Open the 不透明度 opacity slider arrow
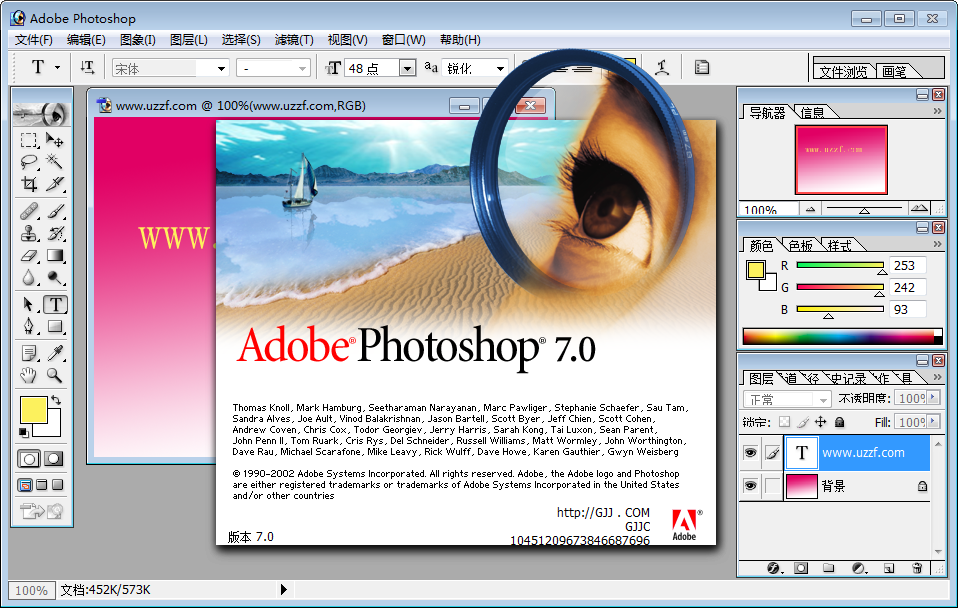The image size is (958, 608). click(933, 398)
